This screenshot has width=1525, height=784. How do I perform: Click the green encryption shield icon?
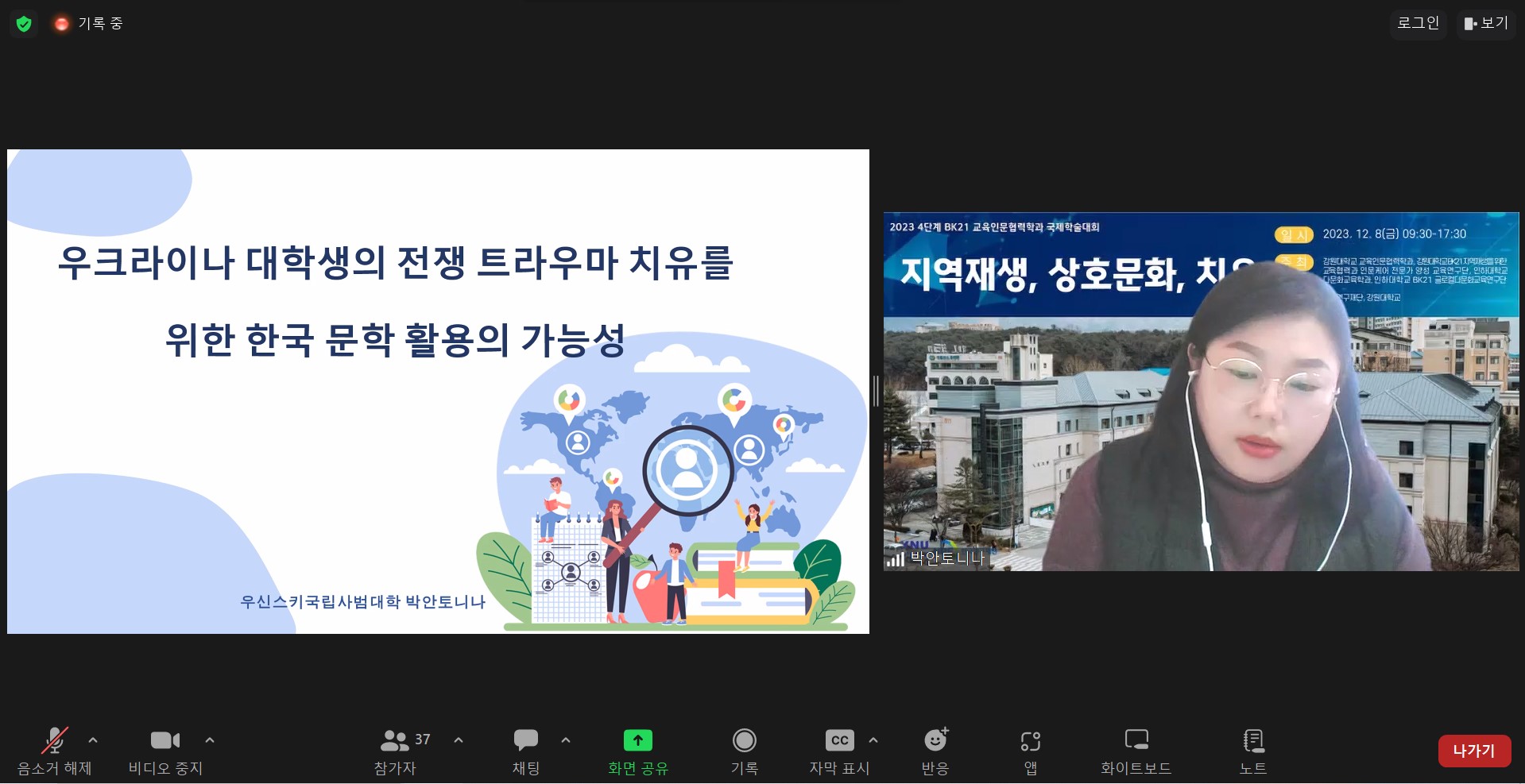click(24, 24)
